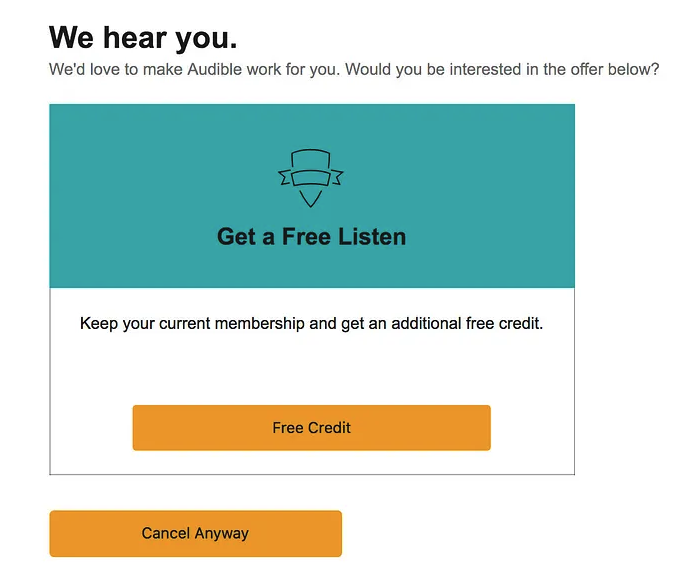694x574 pixels.
Task: Click the ribbon across the badge icon
Action: [x=311, y=178]
